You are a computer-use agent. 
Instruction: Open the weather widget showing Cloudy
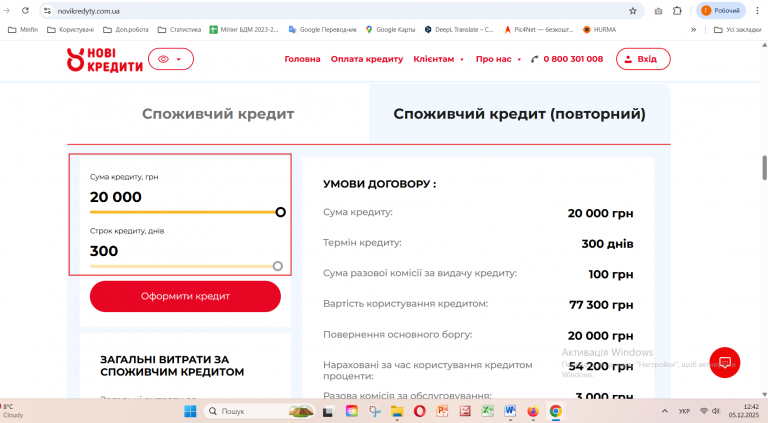pos(12,411)
